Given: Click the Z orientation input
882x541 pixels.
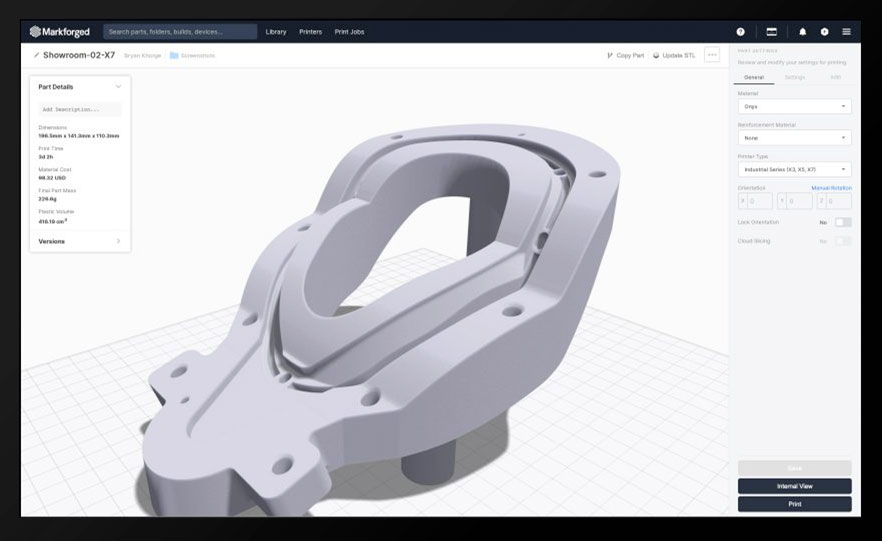Looking at the screenshot, I should pyautogui.click(x=834, y=201).
